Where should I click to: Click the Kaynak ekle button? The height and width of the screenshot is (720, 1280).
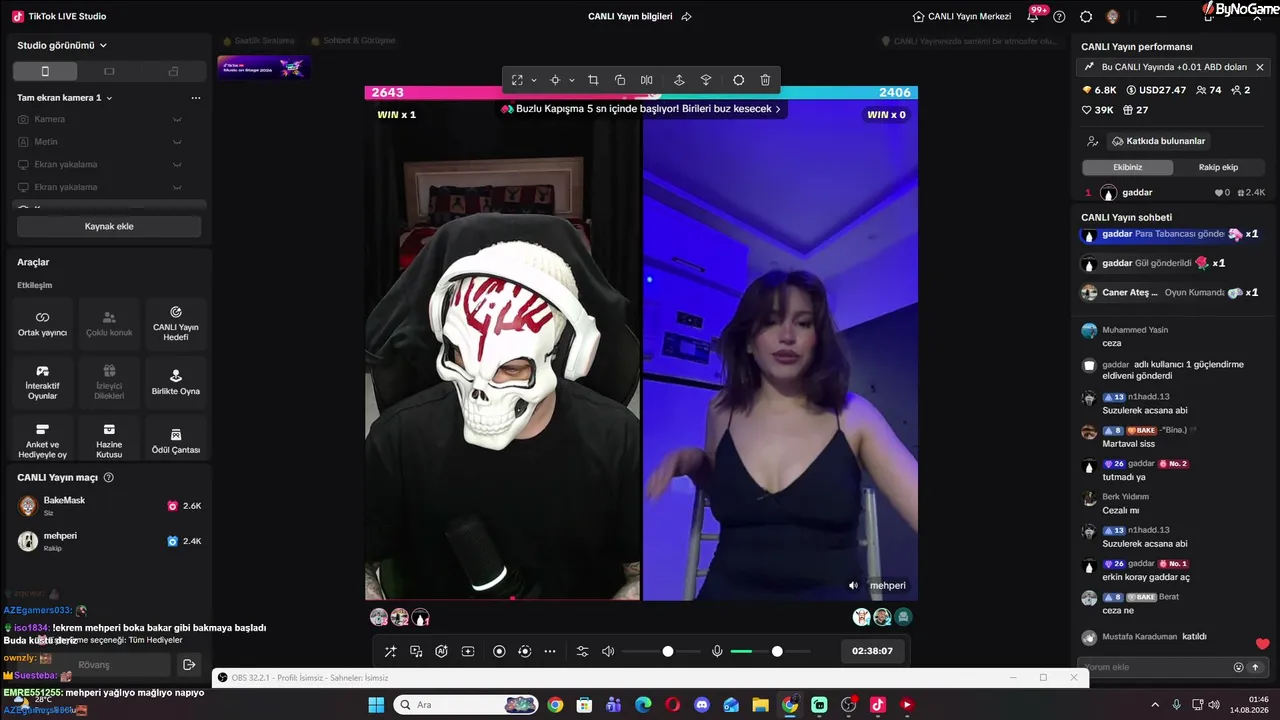pyautogui.click(x=109, y=226)
